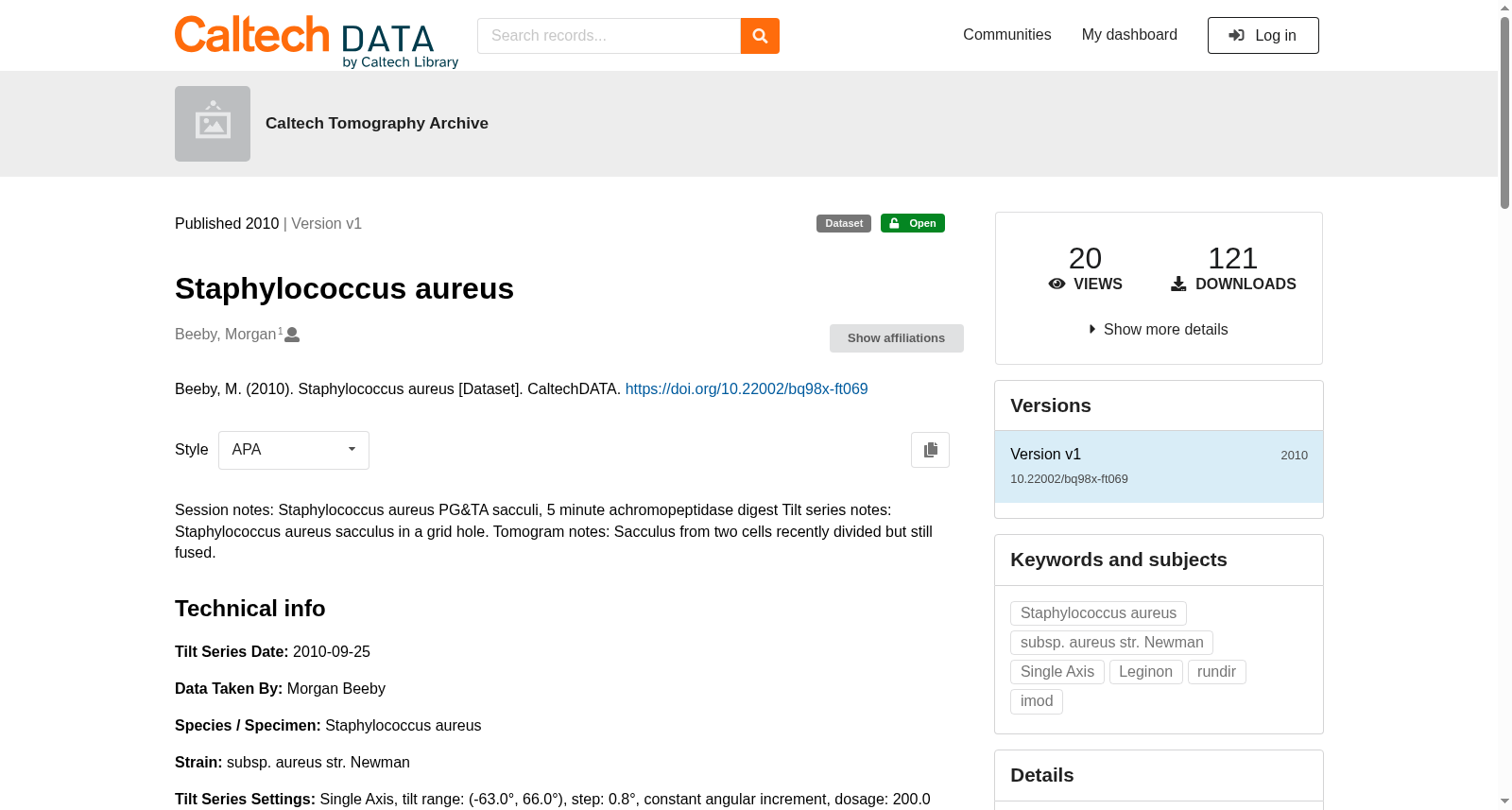This screenshot has height=810, width=1512.
Task: Select Version v1 in Versions panel
Action: (1159, 466)
